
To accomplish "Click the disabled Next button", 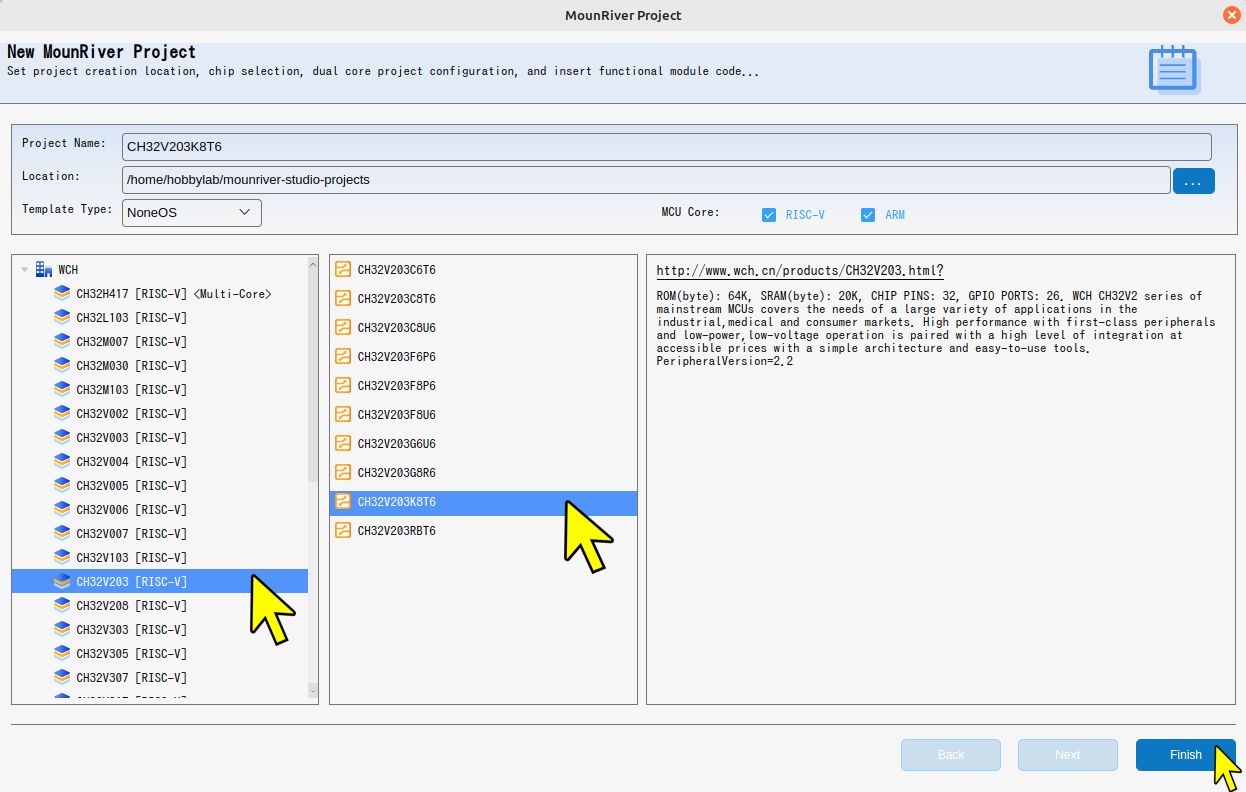I will (x=1068, y=755).
